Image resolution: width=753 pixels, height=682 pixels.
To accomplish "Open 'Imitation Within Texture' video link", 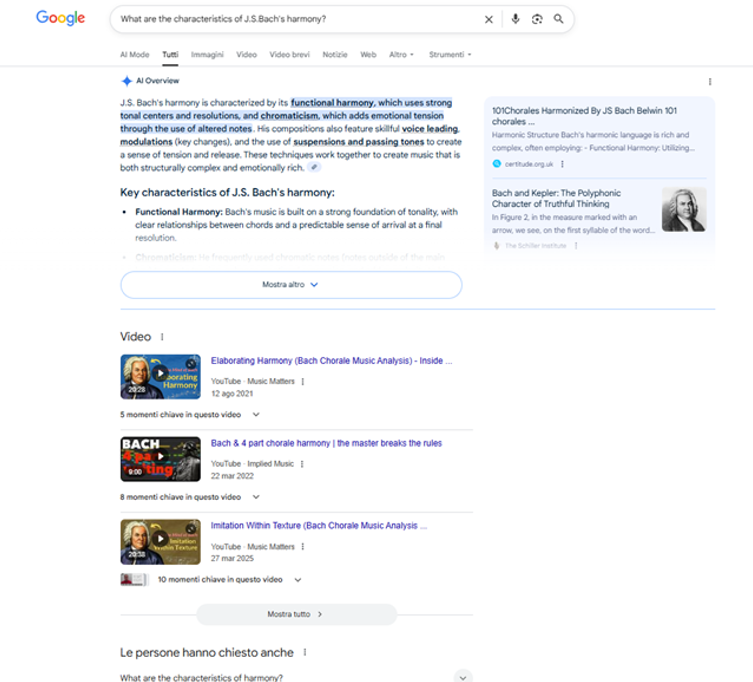I will (x=319, y=526).
